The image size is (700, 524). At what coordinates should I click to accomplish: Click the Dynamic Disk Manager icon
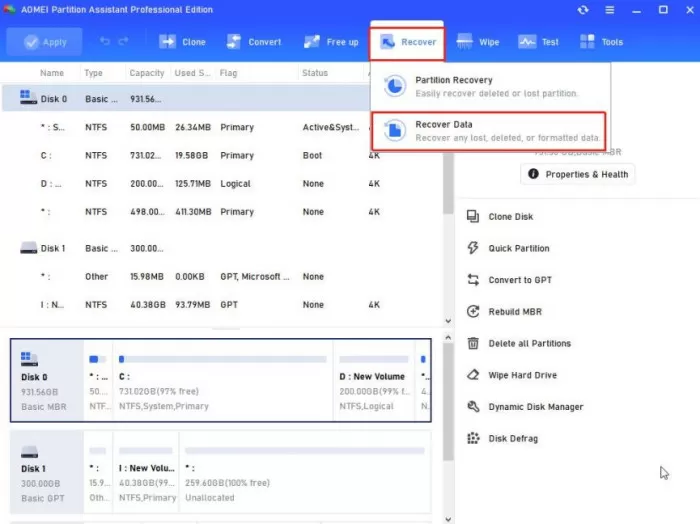pyautogui.click(x=473, y=407)
